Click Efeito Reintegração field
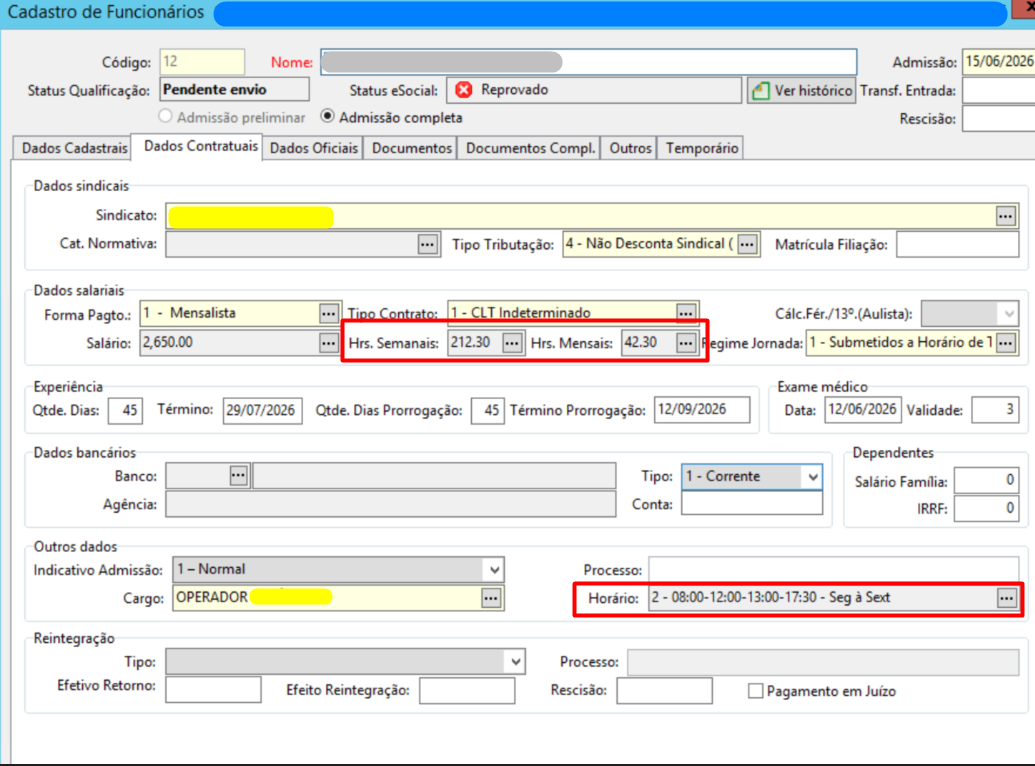1035x766 pixels. tap(467, 691)
